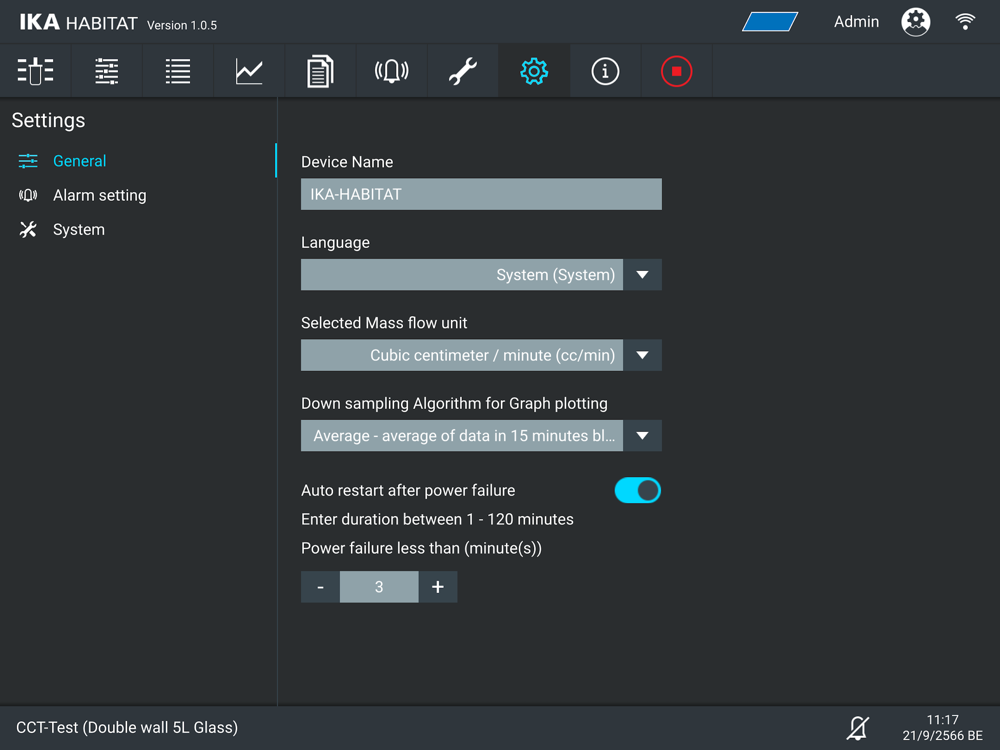
Task: Click the IKA HABITAT logo
Action: [78, 22]
